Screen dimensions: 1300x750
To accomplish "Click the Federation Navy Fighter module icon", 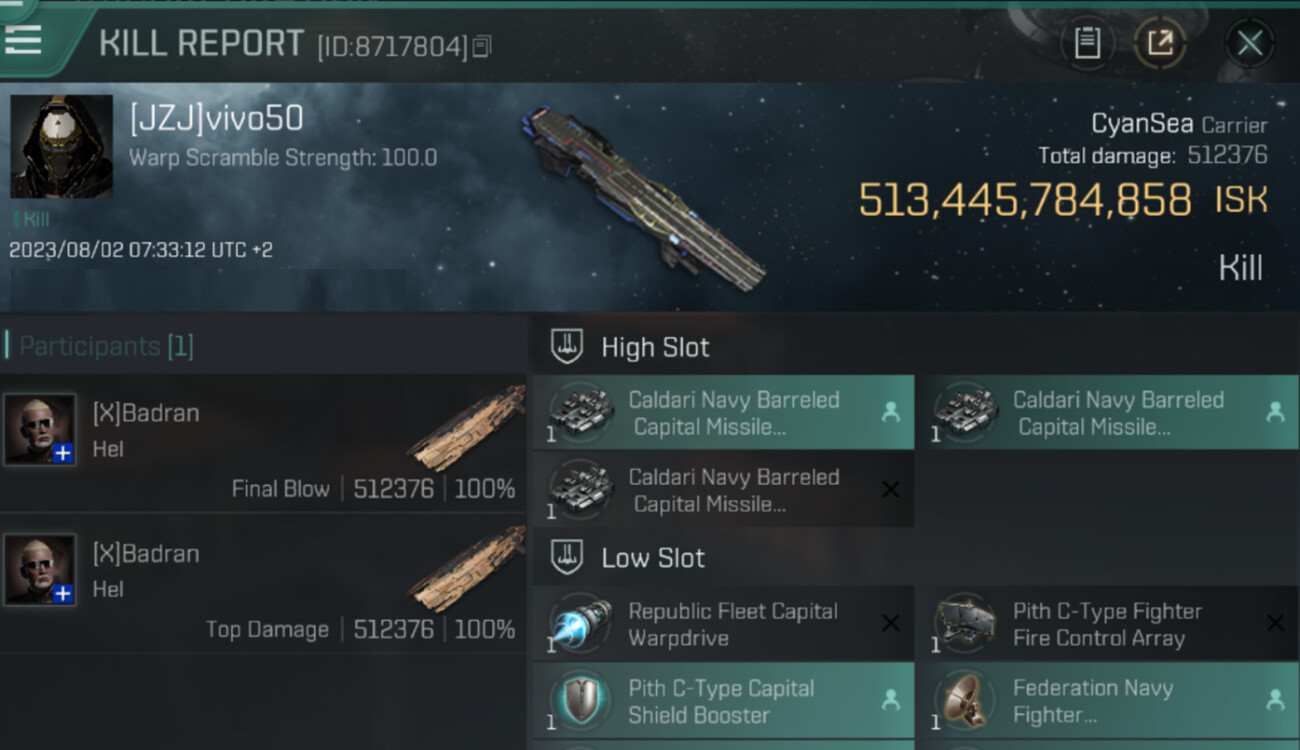I will point(964,701).
